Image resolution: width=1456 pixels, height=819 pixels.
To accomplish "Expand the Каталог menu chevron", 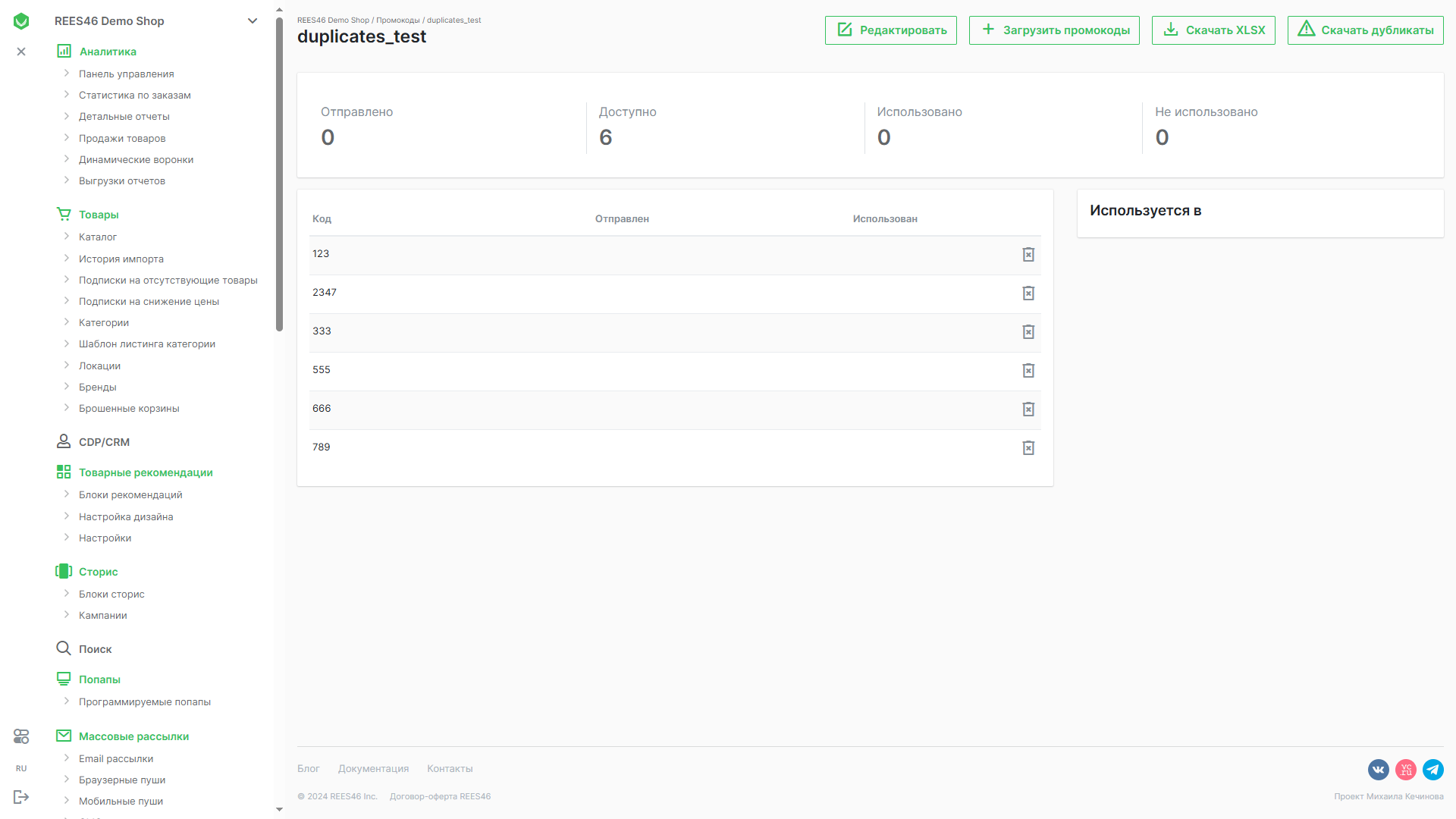I will [x=67, y=237].
